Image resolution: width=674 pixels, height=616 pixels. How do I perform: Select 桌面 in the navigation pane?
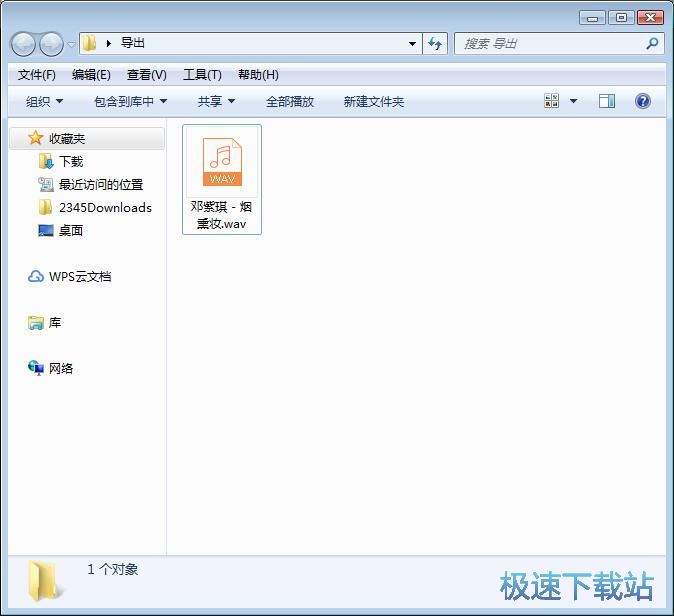(x=71, y=231)
